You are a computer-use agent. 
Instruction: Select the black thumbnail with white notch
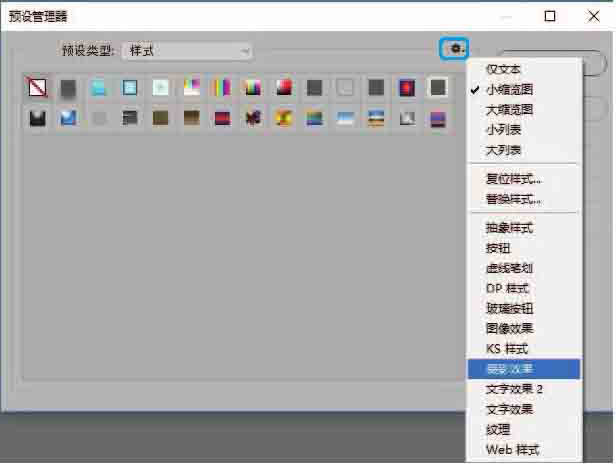38,118
